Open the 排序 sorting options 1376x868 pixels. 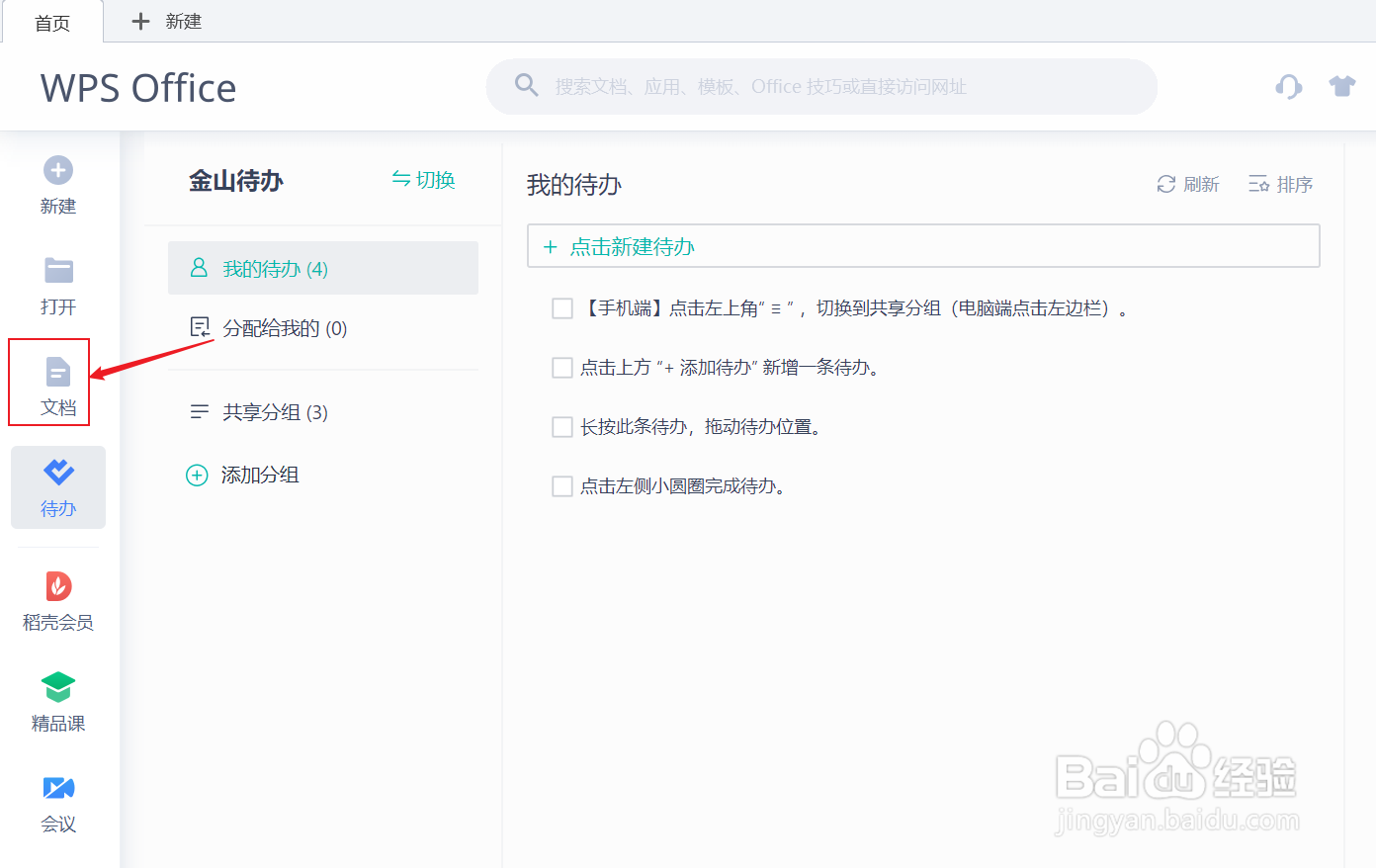tap(1280, 184)
